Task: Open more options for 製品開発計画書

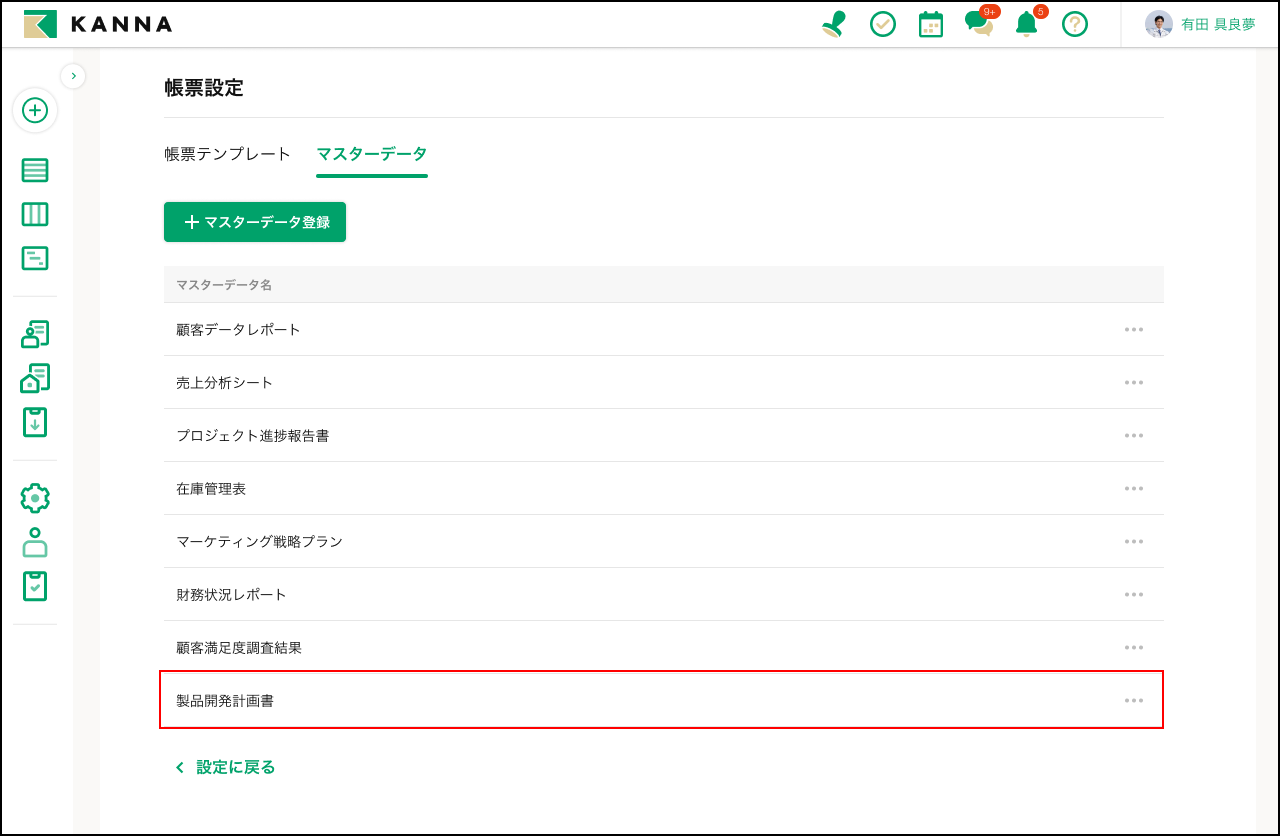Action: (1133, 700)
